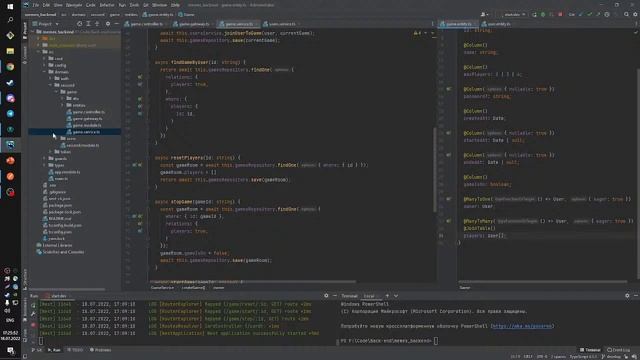The image size is (640, 360).
Task: Select game.entity.ts tab in right editor
Action: click(458, 24)
